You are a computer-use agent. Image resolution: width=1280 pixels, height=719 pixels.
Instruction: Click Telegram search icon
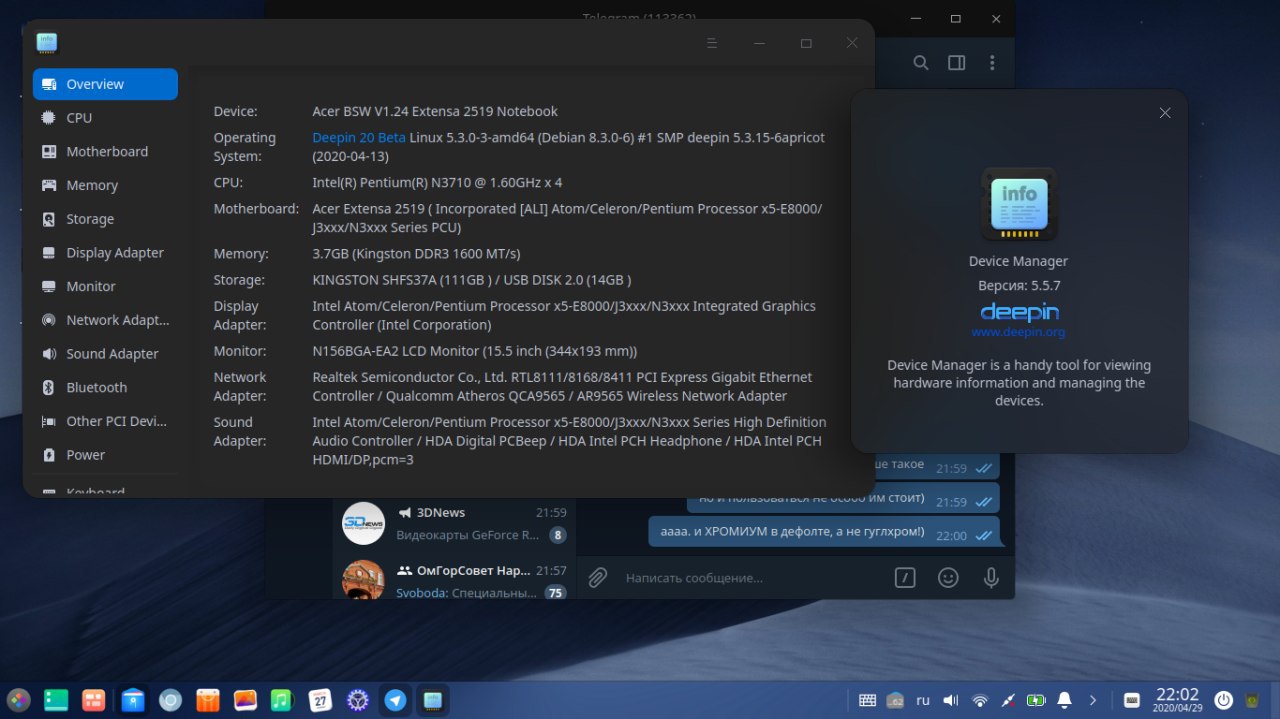pyautogui.click(x=921, y=63)
